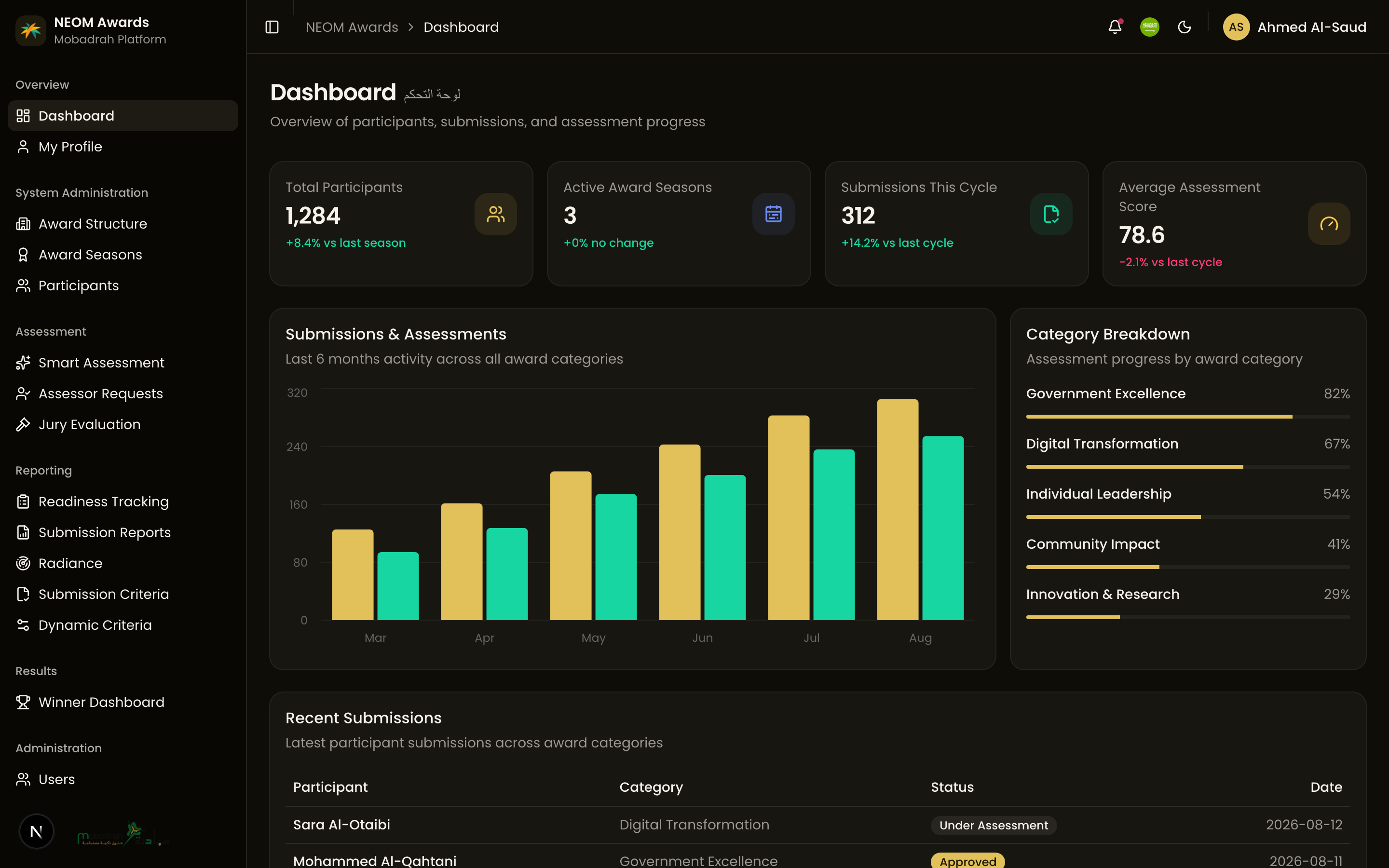Open Dynamic Criteria

click(x=123, y=625)
